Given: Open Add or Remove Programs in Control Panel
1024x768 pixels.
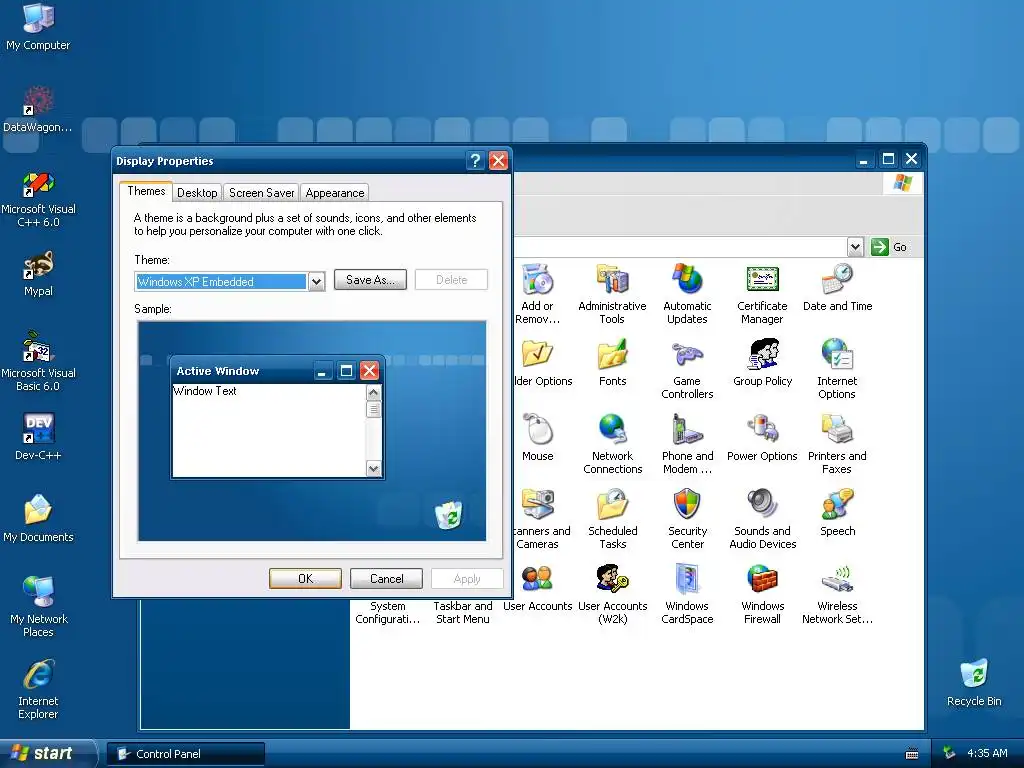Looking at the screenshot, I should [537, 280].
